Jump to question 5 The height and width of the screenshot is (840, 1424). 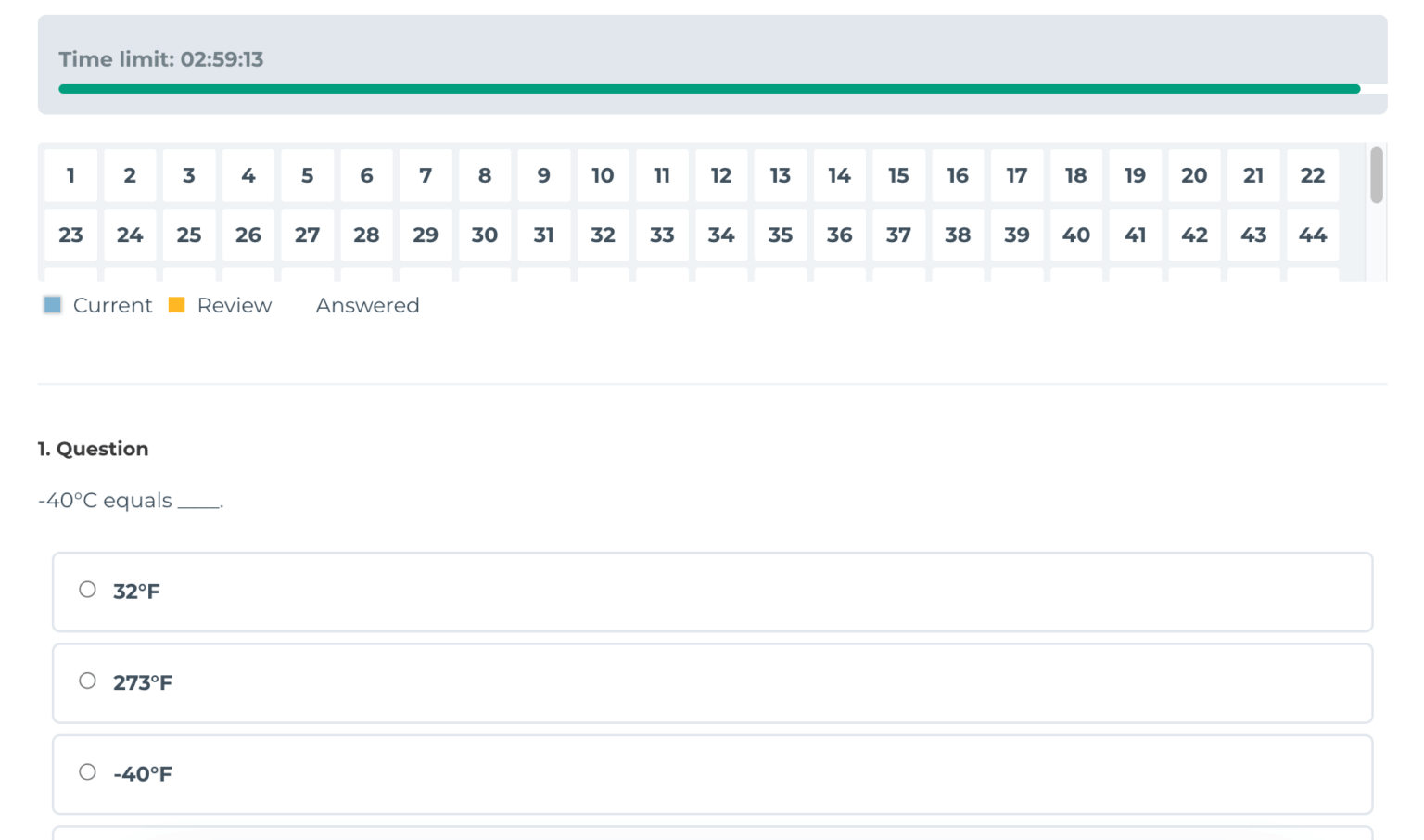(x=307, y=175)
